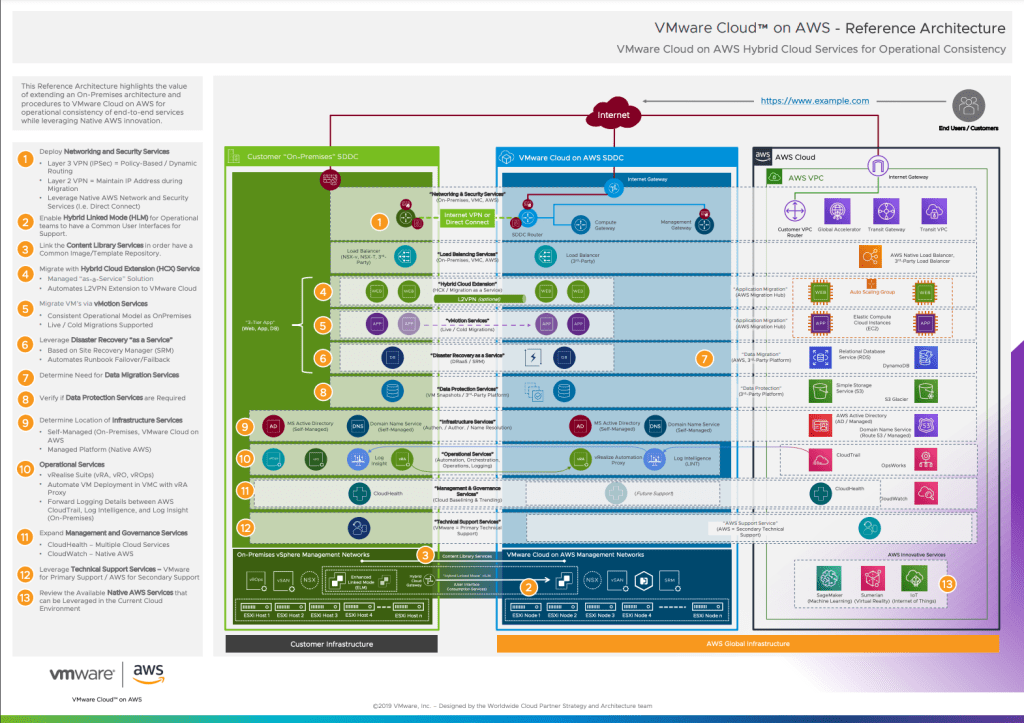Select the Customer VPC Router icon
This screenshot has height=723, width=1024.
795,211
